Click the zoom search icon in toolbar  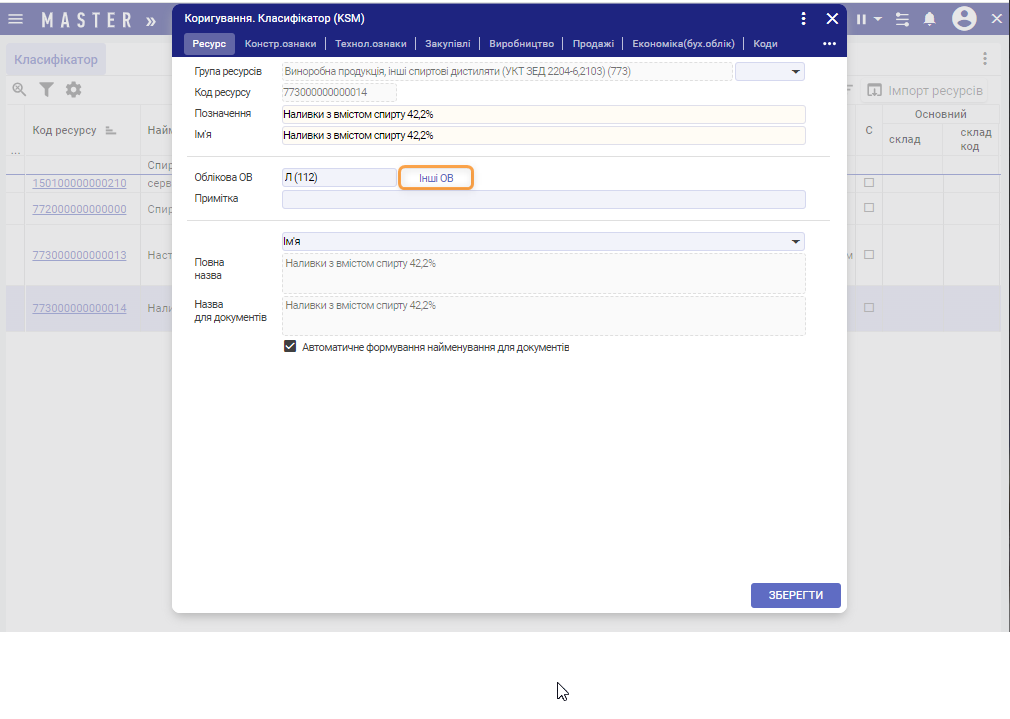point(19,90)
